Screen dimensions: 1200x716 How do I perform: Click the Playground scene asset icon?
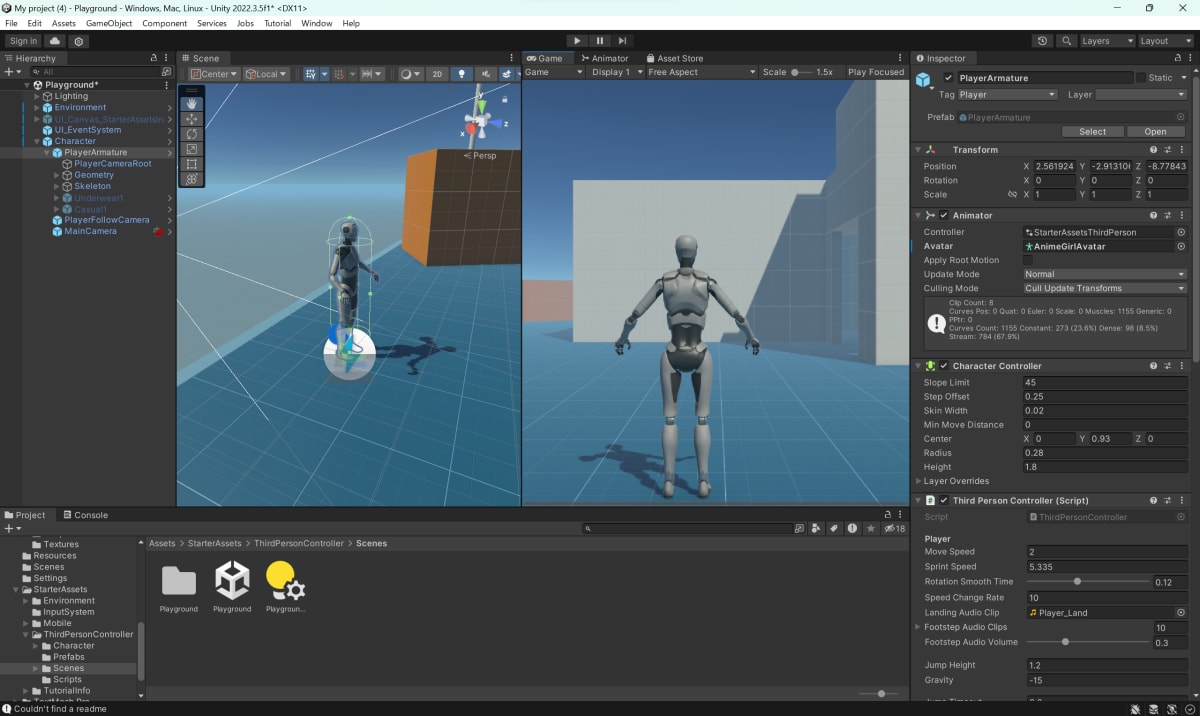pos(232,580)
